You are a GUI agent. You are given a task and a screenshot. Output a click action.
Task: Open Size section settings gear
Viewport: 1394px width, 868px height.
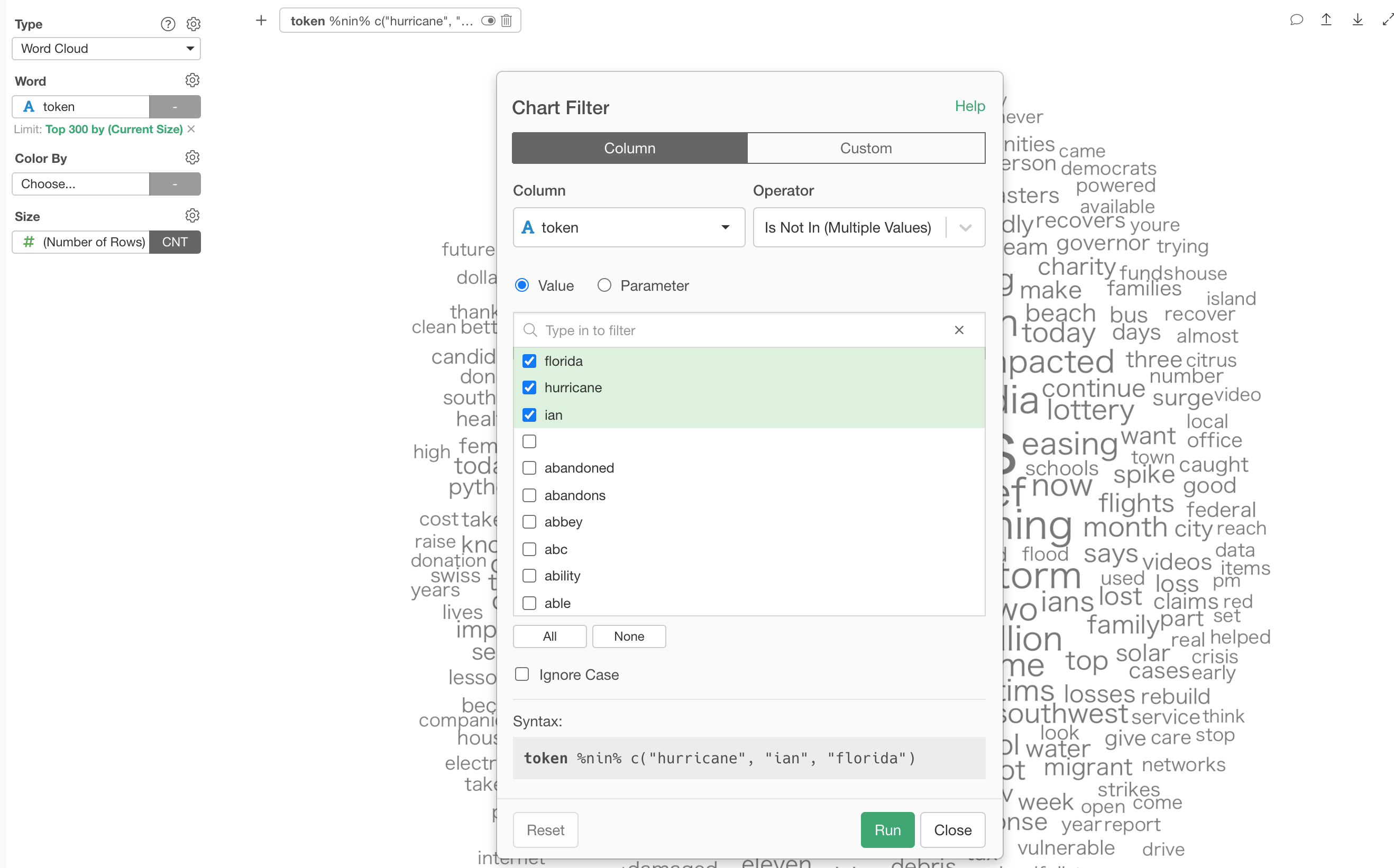[192, 216]
